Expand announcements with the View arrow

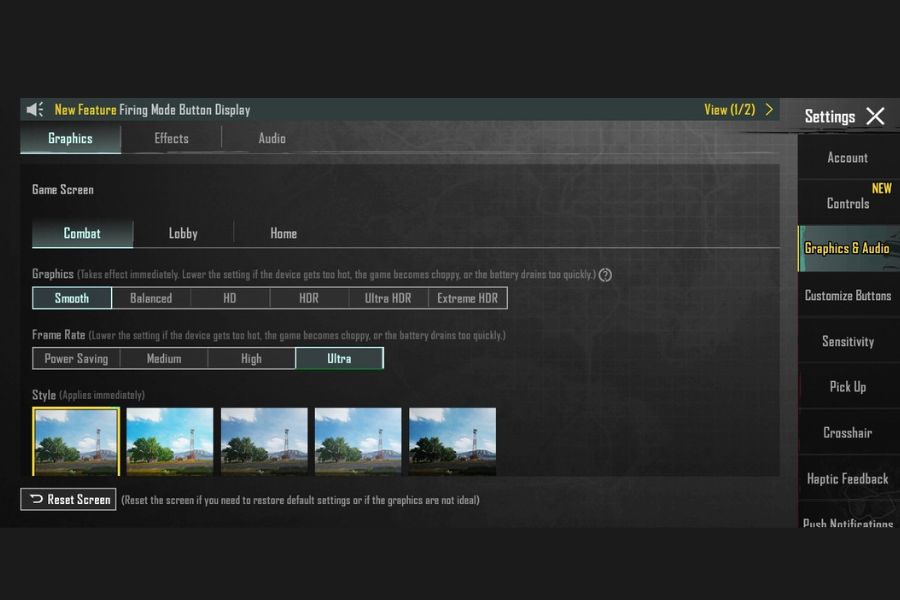(x=769, y=110)
